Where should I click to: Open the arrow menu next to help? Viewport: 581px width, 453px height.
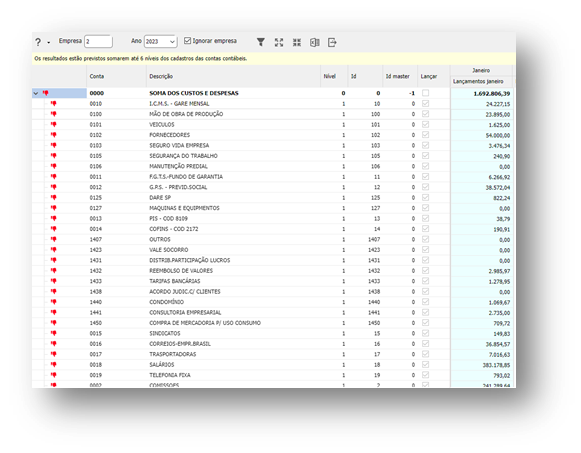click(49, 43)
